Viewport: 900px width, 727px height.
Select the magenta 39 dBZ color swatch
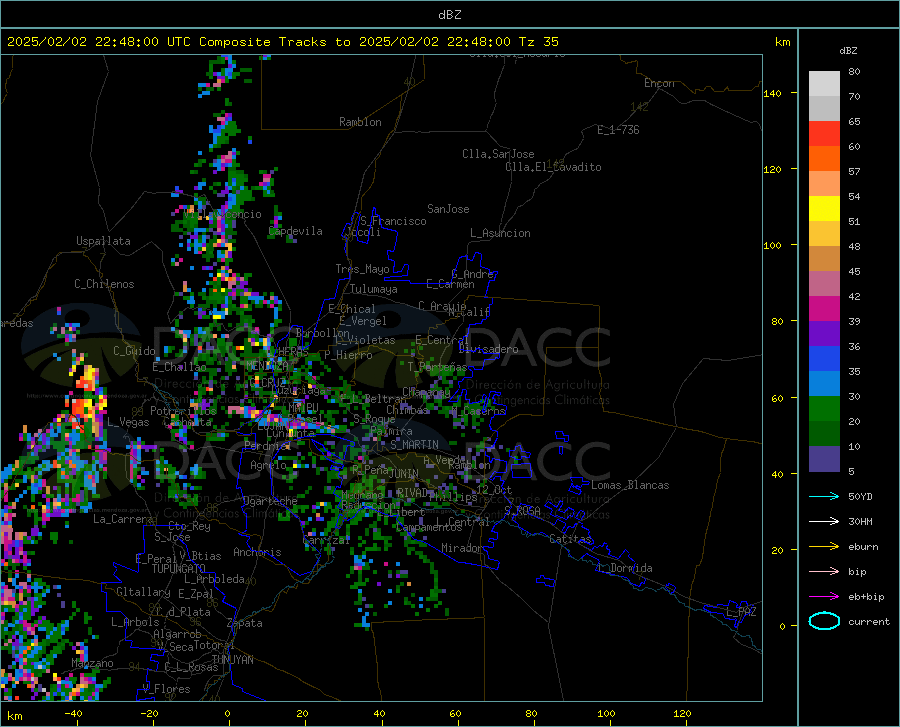[x=824, y=309]
